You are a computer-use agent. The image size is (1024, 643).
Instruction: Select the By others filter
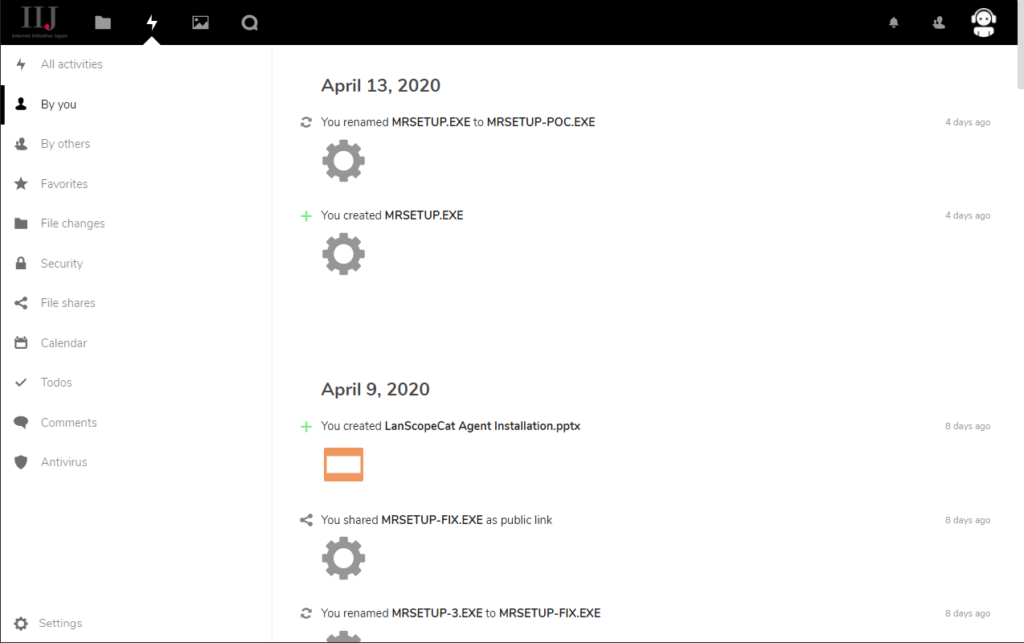coord(65,144)
